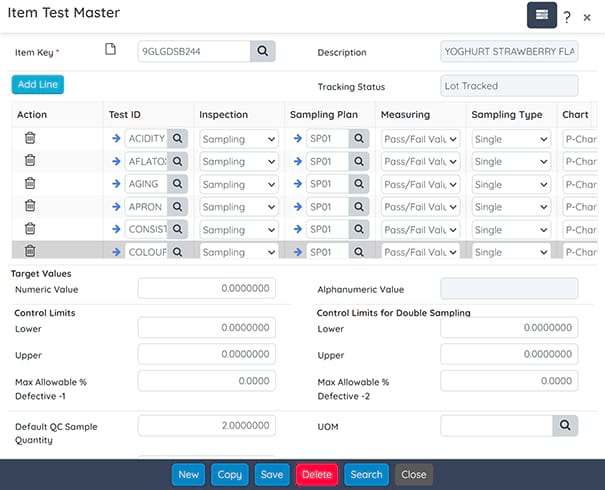The width and height of the screenshot is (605, 490).
Task: Delete the ACIDITY row with trash icon
Action: coord(30,138)
